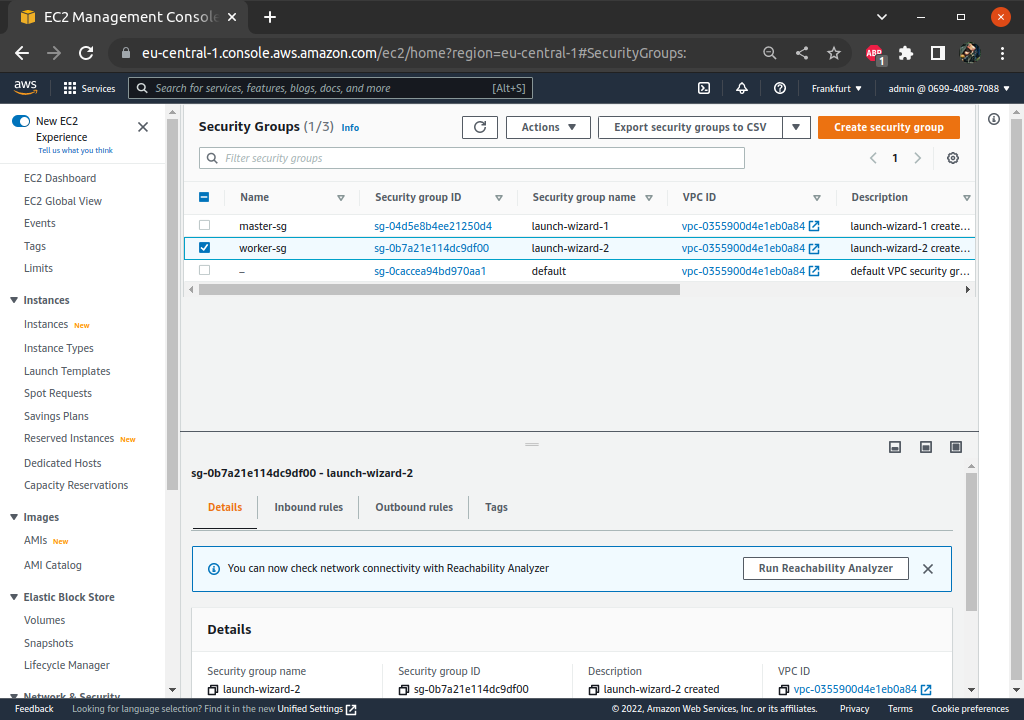Toggle the select-all checkbox in the table header
The image size is (1024, 720).
coord(204,197)
